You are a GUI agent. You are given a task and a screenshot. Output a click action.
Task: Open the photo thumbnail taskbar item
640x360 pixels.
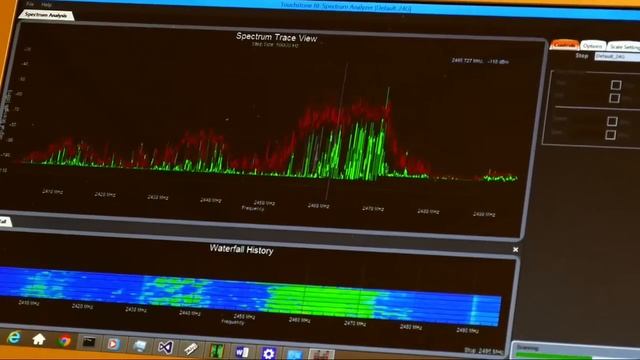tap(321, 355)
